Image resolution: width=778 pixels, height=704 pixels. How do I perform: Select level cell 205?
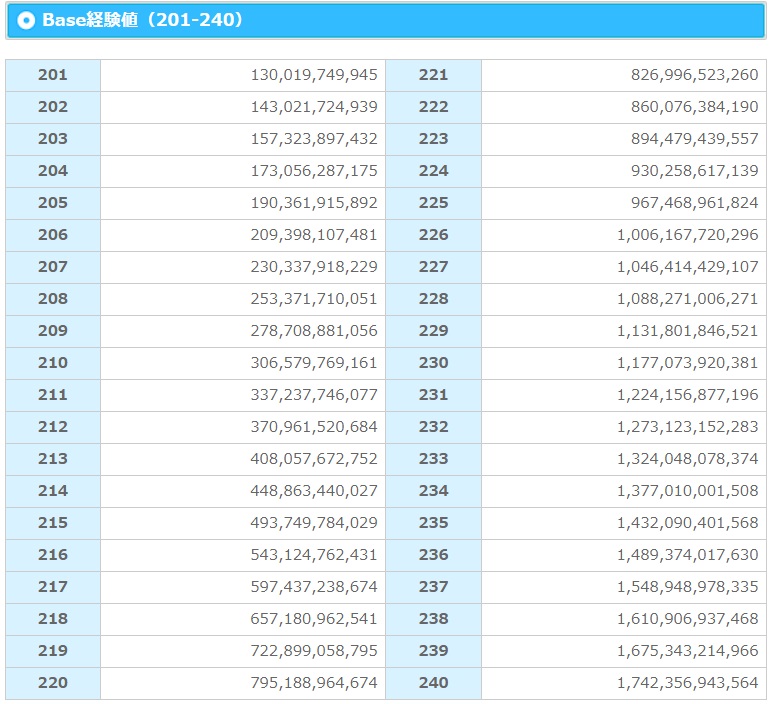tap(53, 203)
